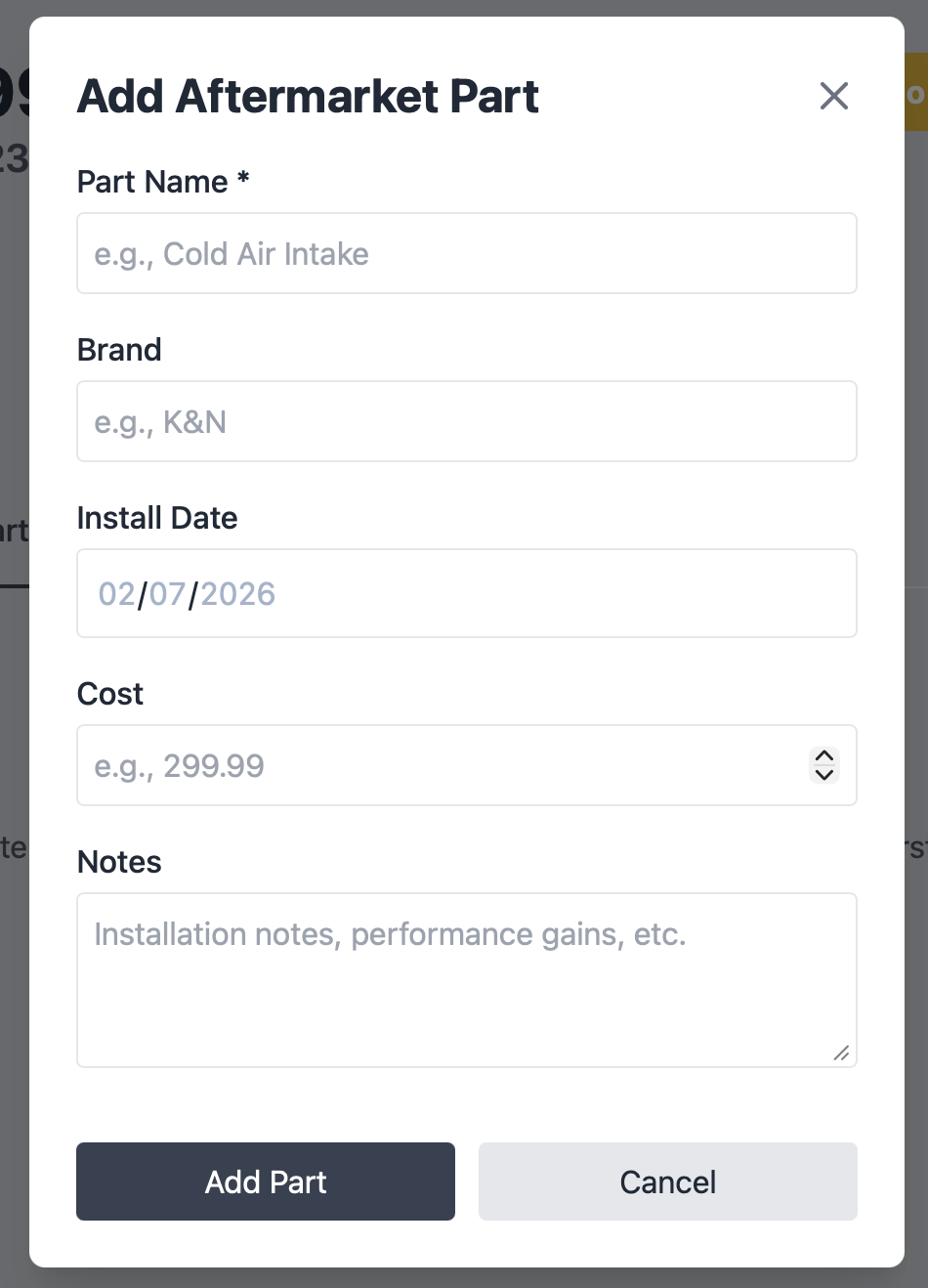The height and width of the screenshot is (1288, 928).
Task: Click the Install Date label
Action: pos(157,518)
